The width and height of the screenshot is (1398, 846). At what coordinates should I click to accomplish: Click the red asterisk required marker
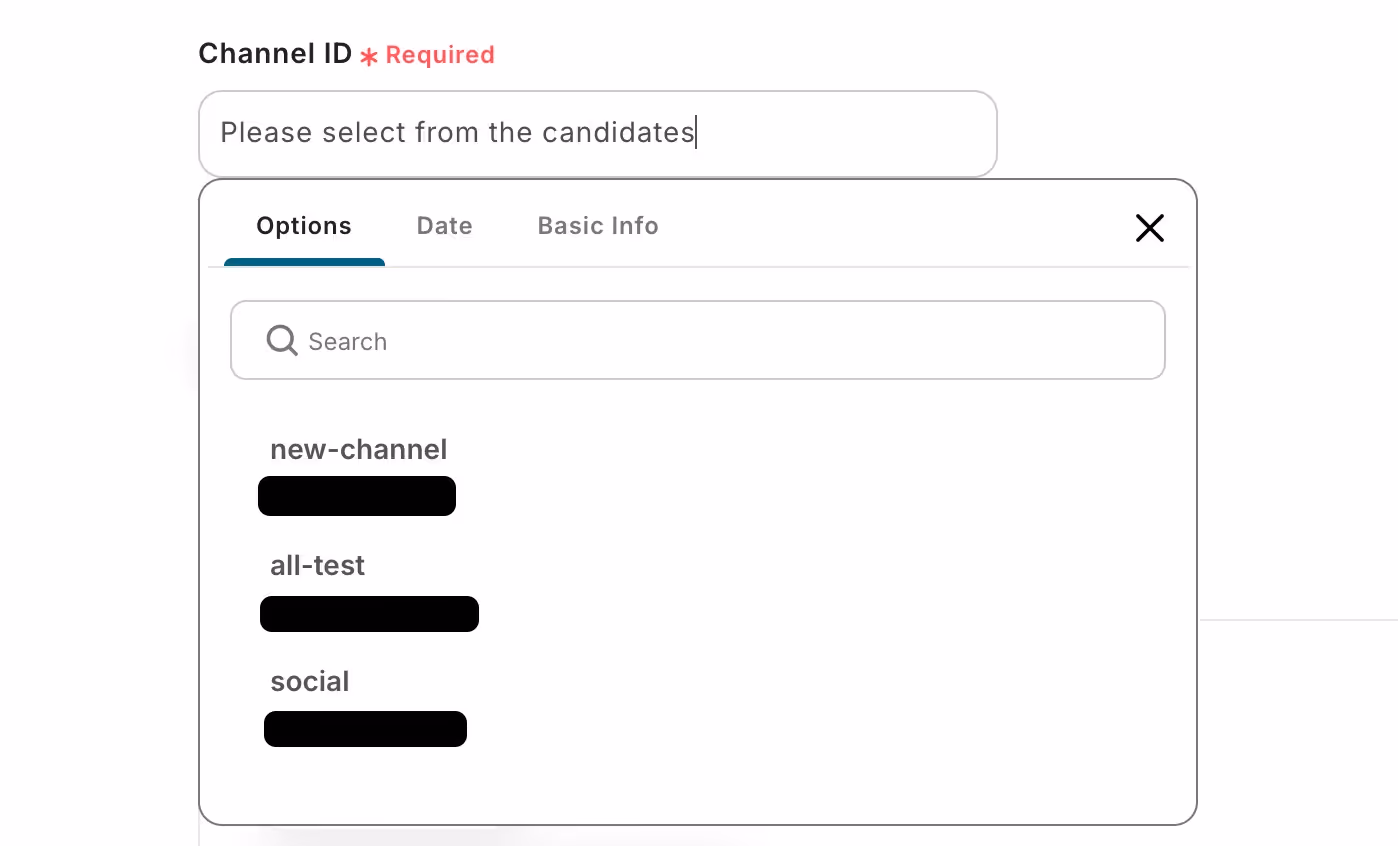point(369,57)
